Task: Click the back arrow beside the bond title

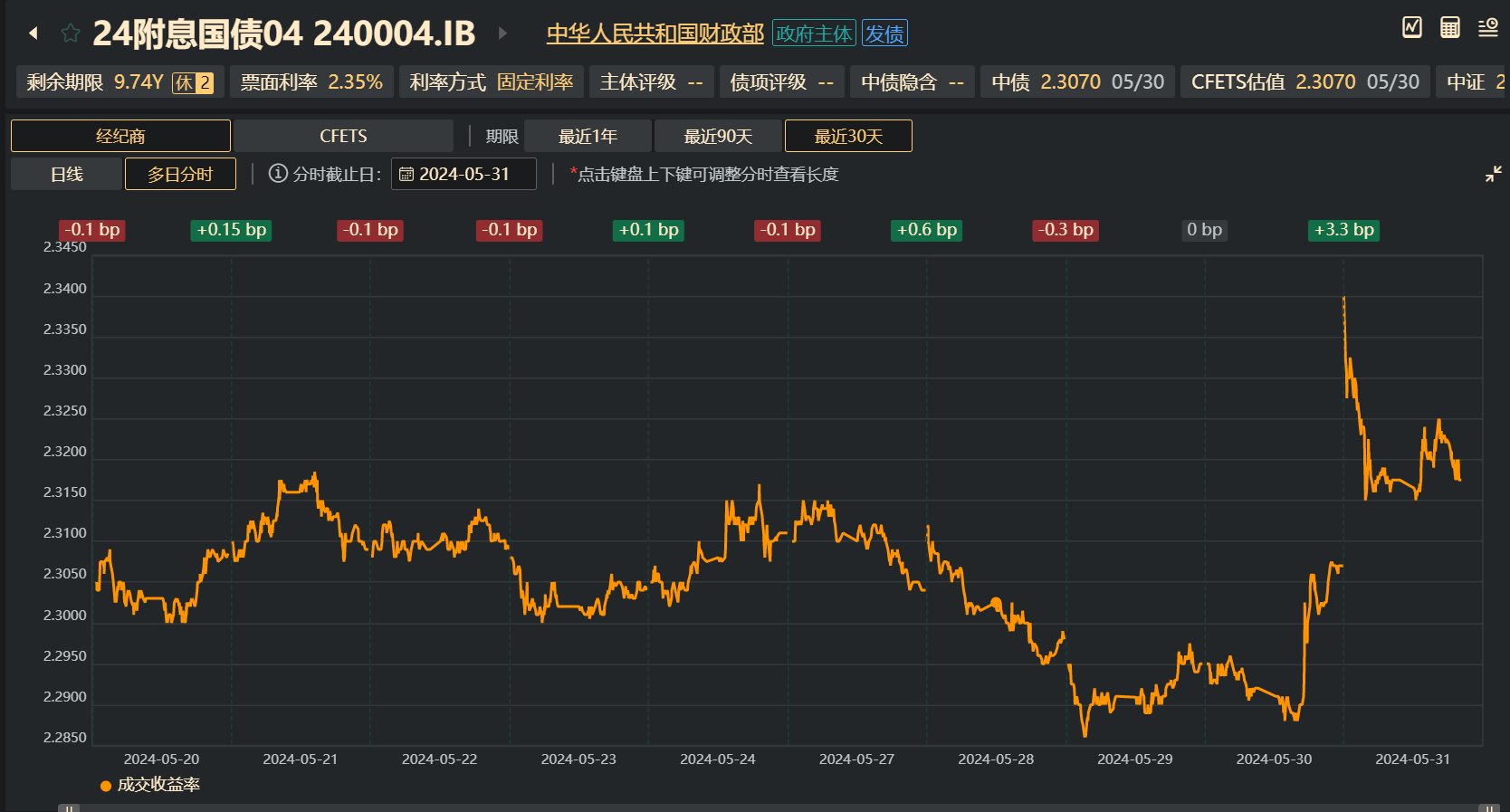Action: pos(33,33)
